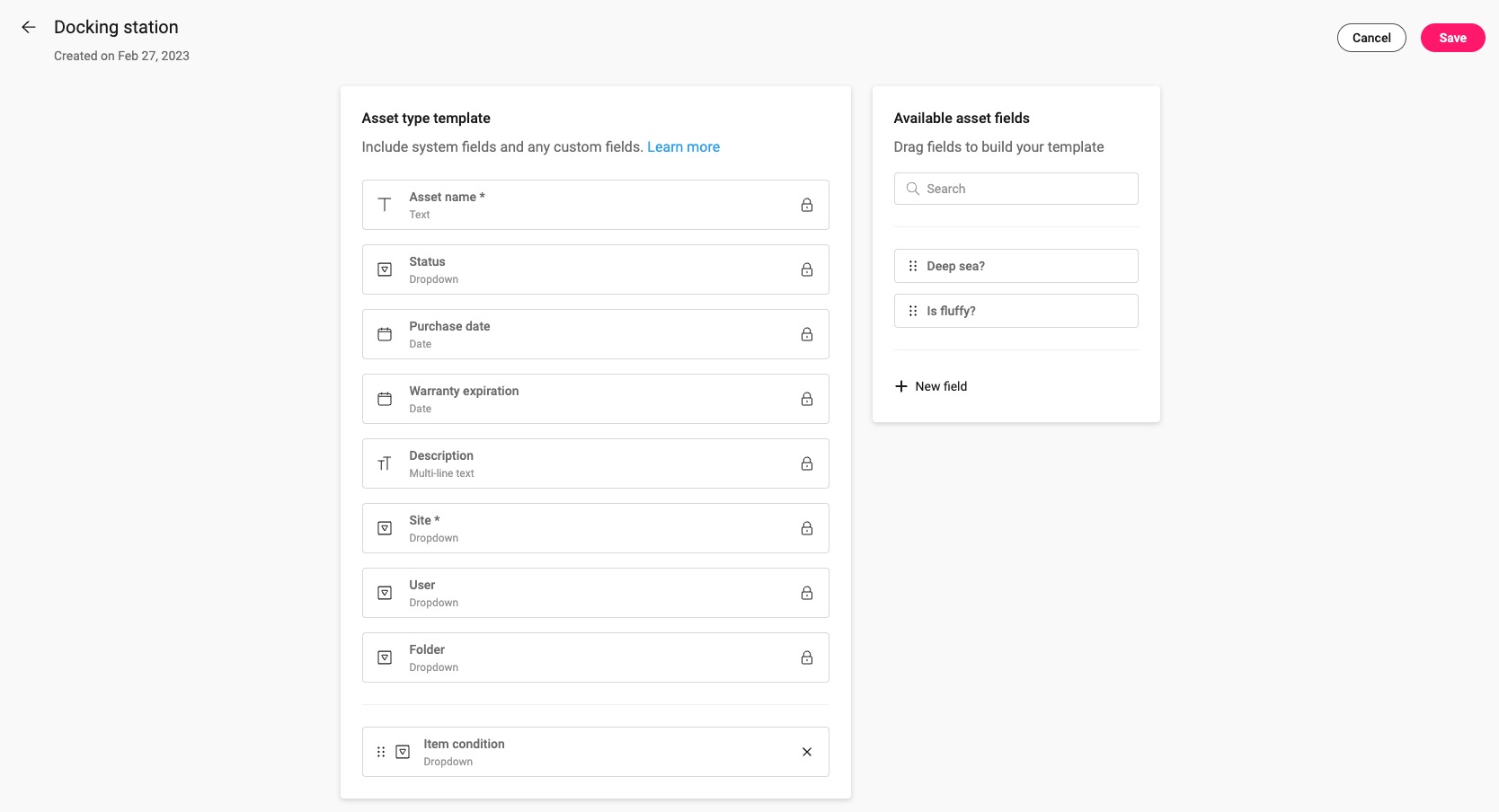Grab the drag handle of Deep sea? field
The width and height of the screenshot is (1499, 812).
(913, 266)
